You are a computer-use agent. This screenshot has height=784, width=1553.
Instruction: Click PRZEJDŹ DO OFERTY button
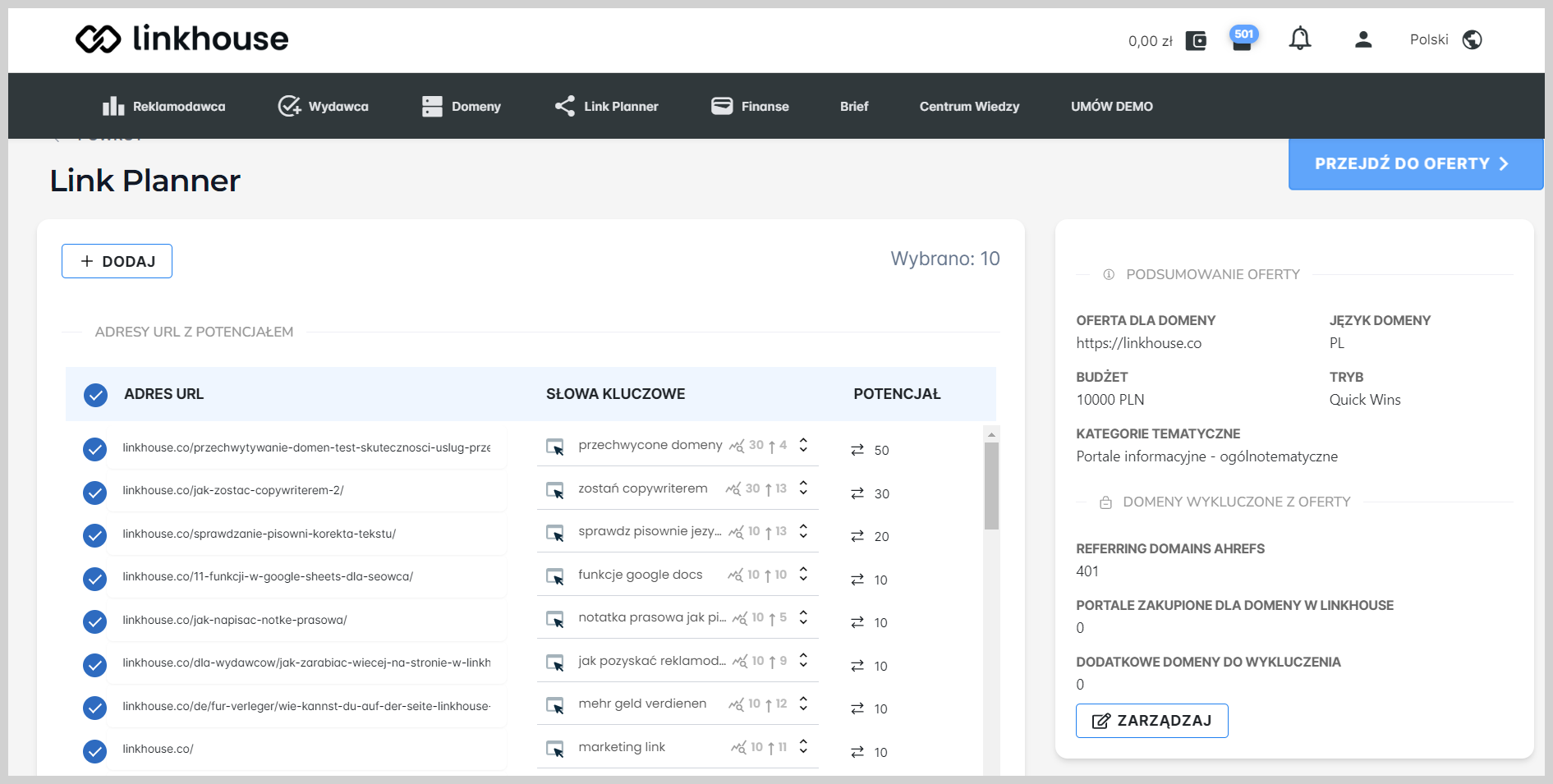coord(1416,163)
